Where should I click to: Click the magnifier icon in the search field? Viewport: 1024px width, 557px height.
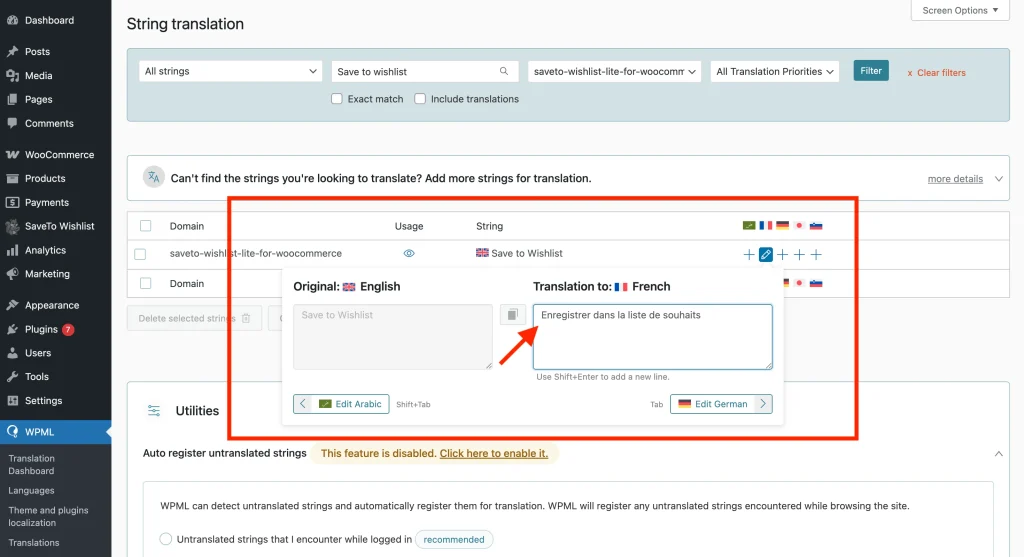pos(505,72)
